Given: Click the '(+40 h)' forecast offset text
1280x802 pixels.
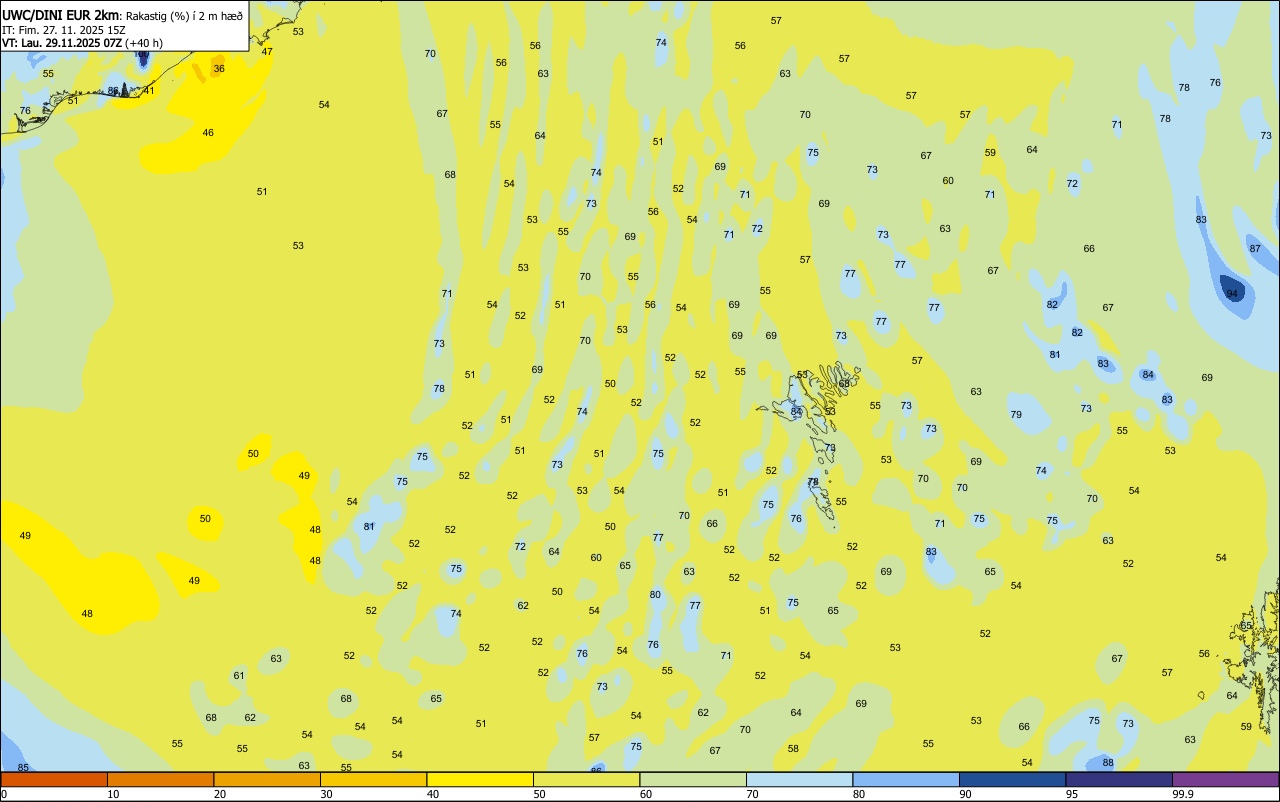Looking at the screenshot, I should click(144, 43).
